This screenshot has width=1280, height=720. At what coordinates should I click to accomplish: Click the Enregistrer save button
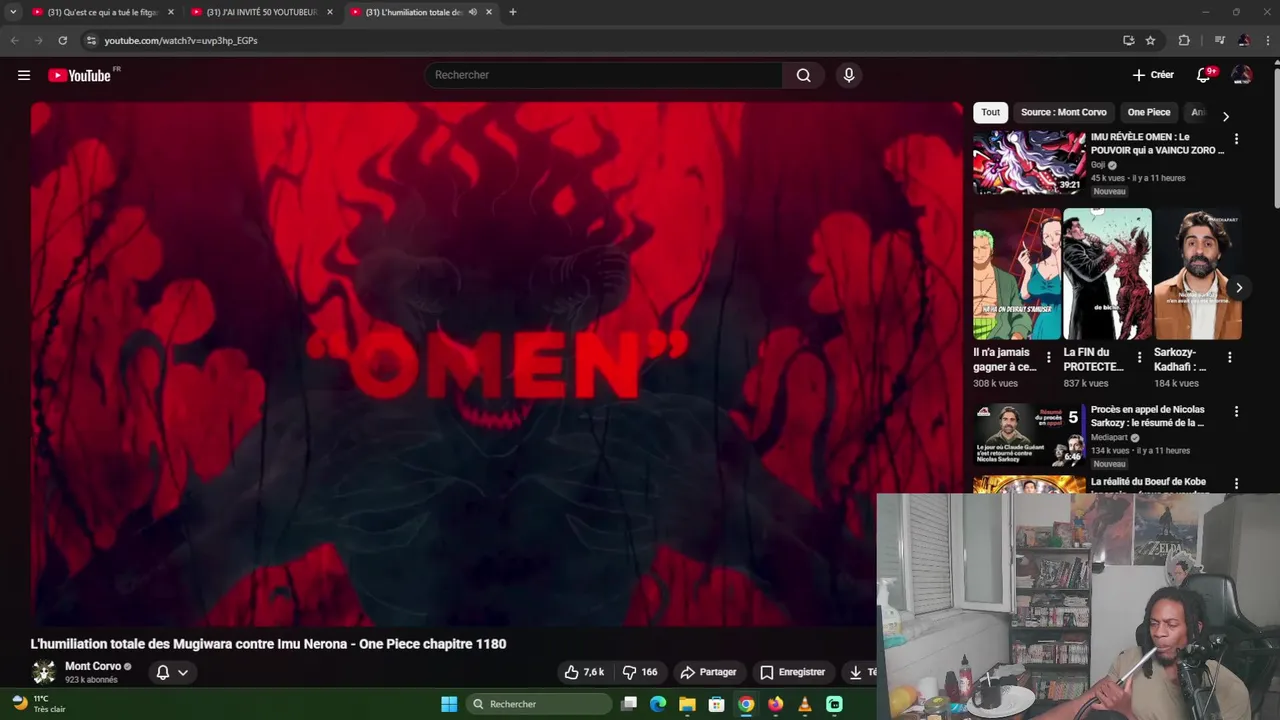click(792, 672)
